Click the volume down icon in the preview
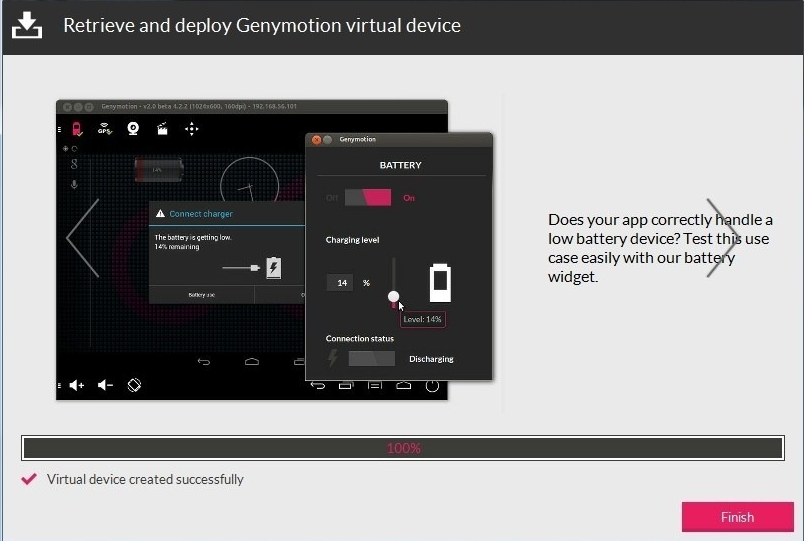This screenshot has width=804, height=541. point(105,385)
